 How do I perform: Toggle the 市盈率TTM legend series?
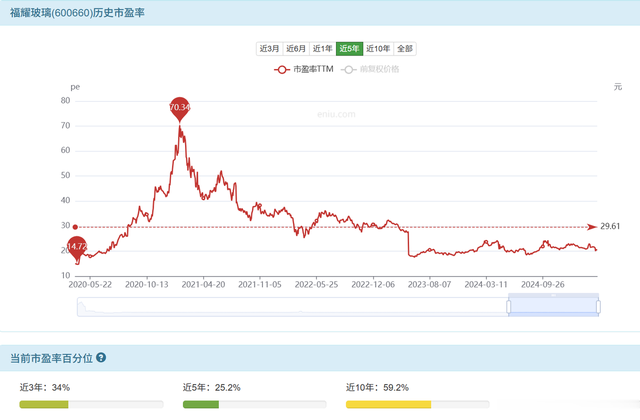(x=304, y=69)
